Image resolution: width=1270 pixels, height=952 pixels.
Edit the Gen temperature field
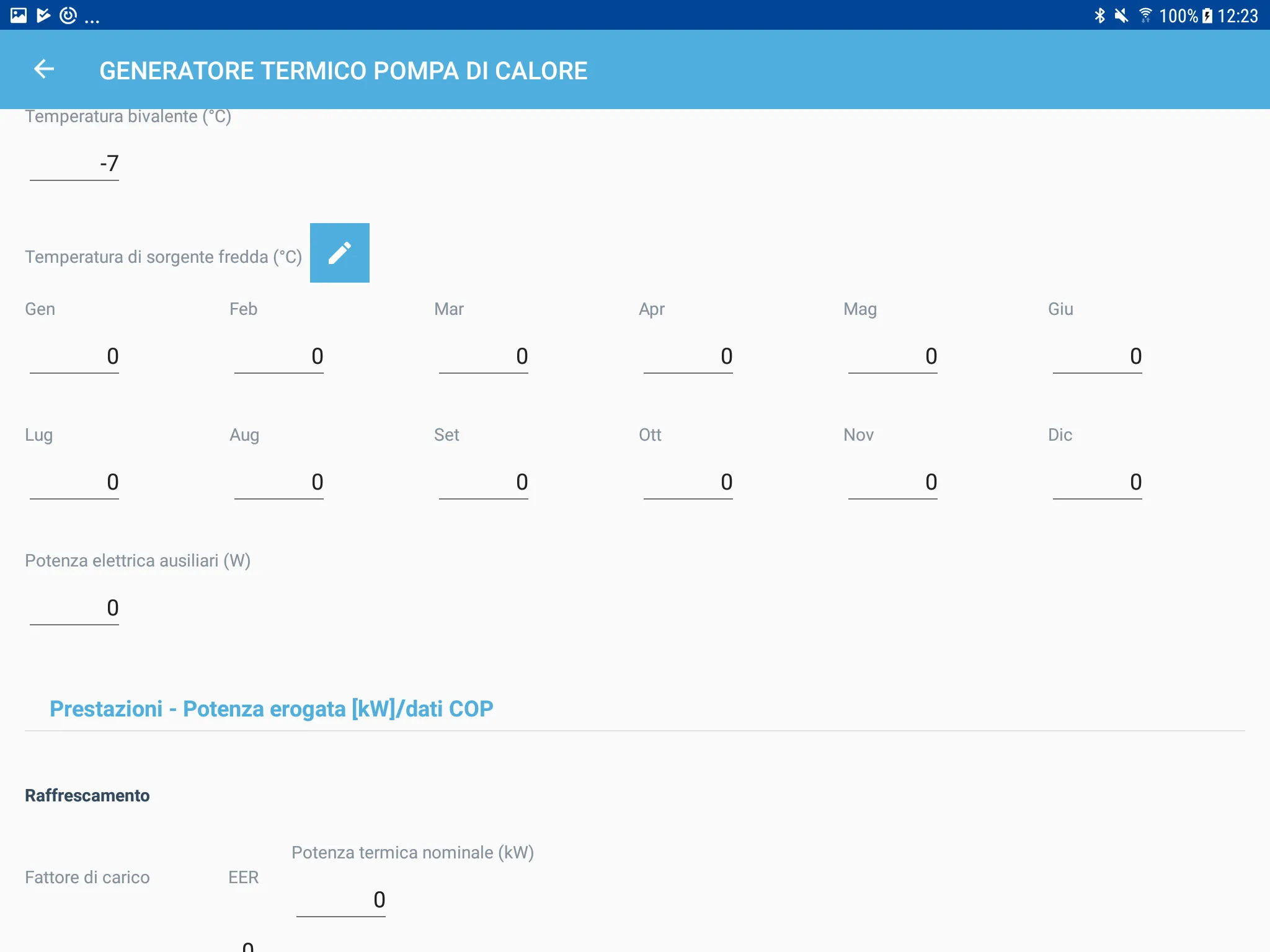(74, 357)
